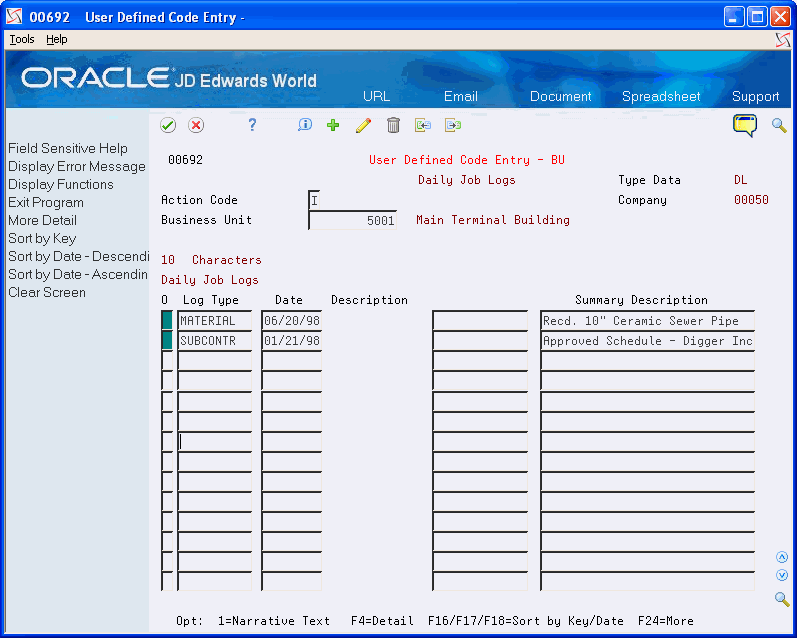This screenshot has height=638, width=797.
Task: Click the blue scroll down arrow icon
Action: [782, 575]
